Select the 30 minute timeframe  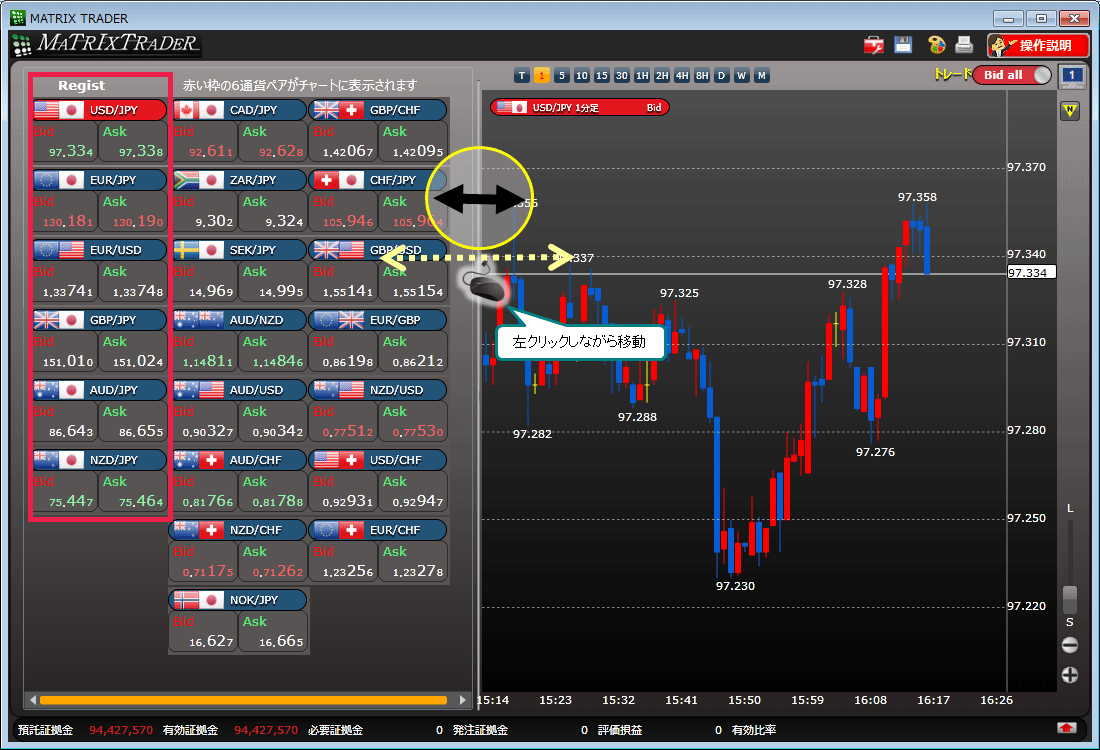(x=622, y=76)
